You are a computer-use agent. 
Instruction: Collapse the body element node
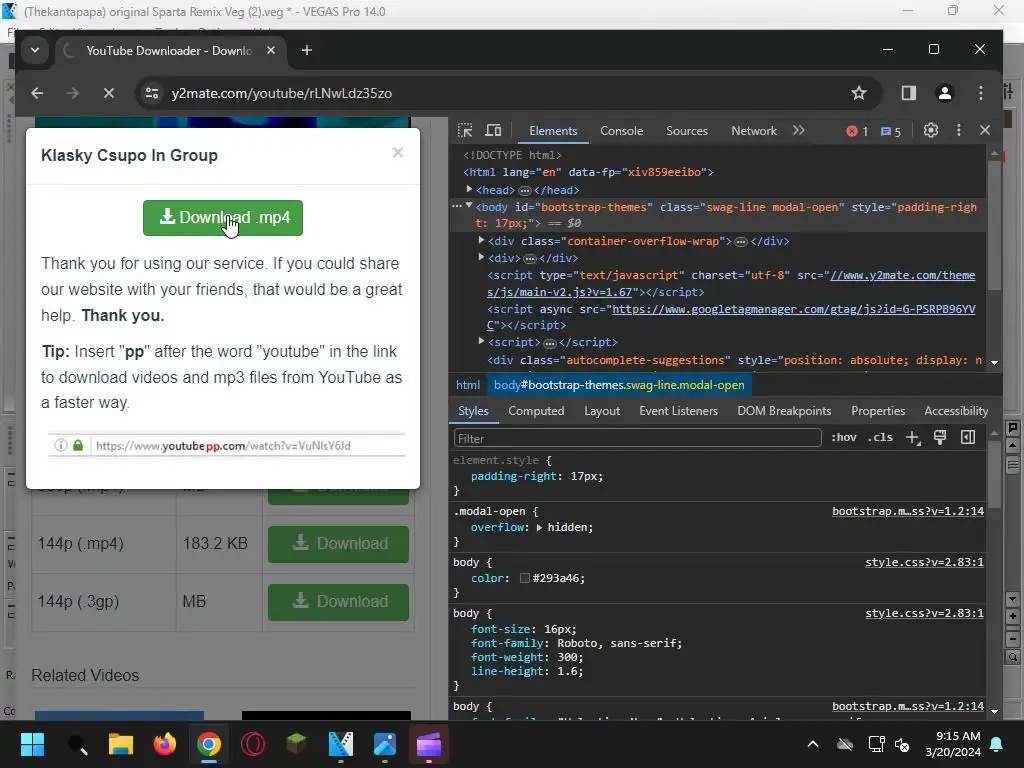(x=469, y=206)
